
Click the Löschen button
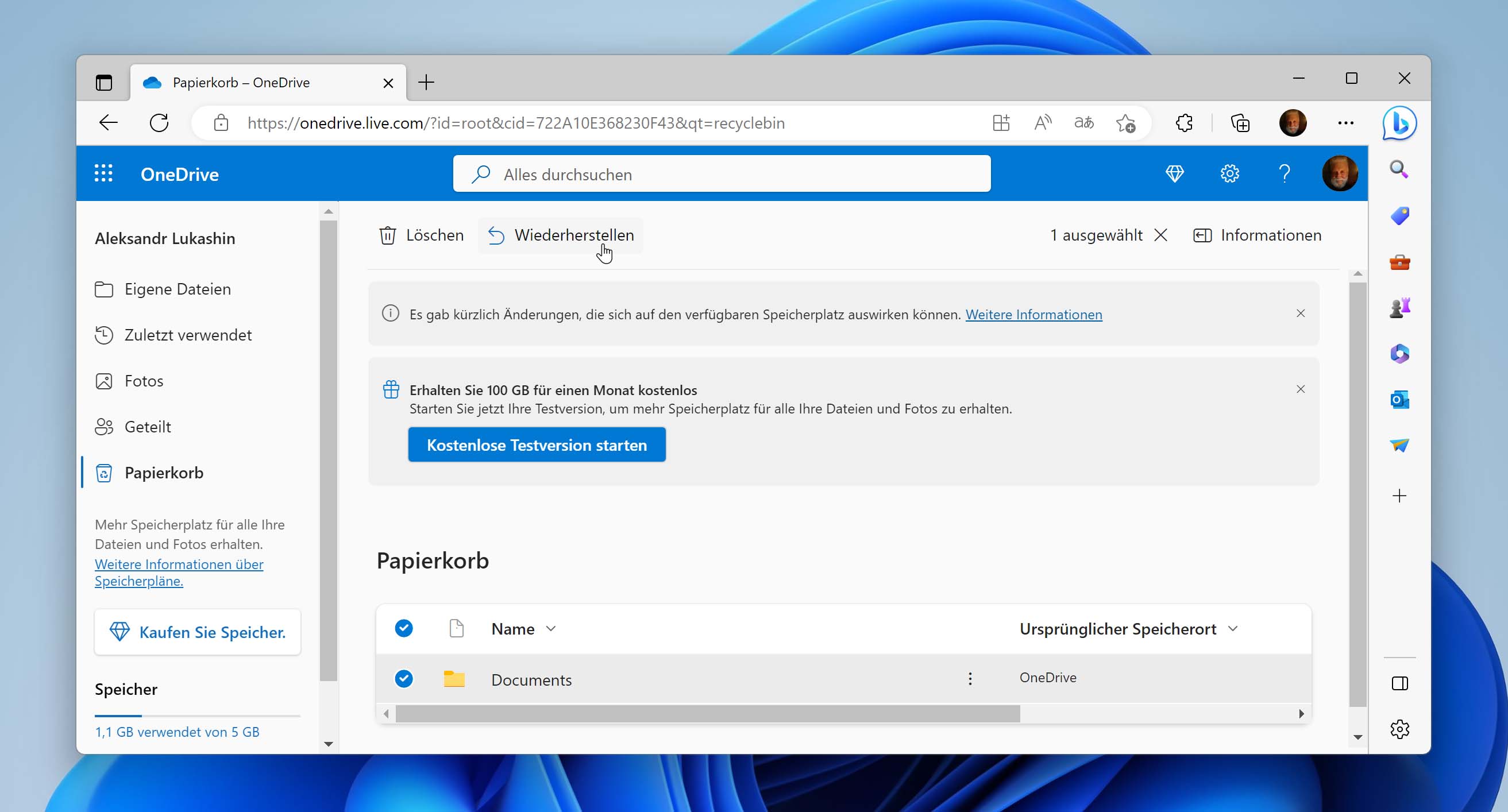click(421, 235)
